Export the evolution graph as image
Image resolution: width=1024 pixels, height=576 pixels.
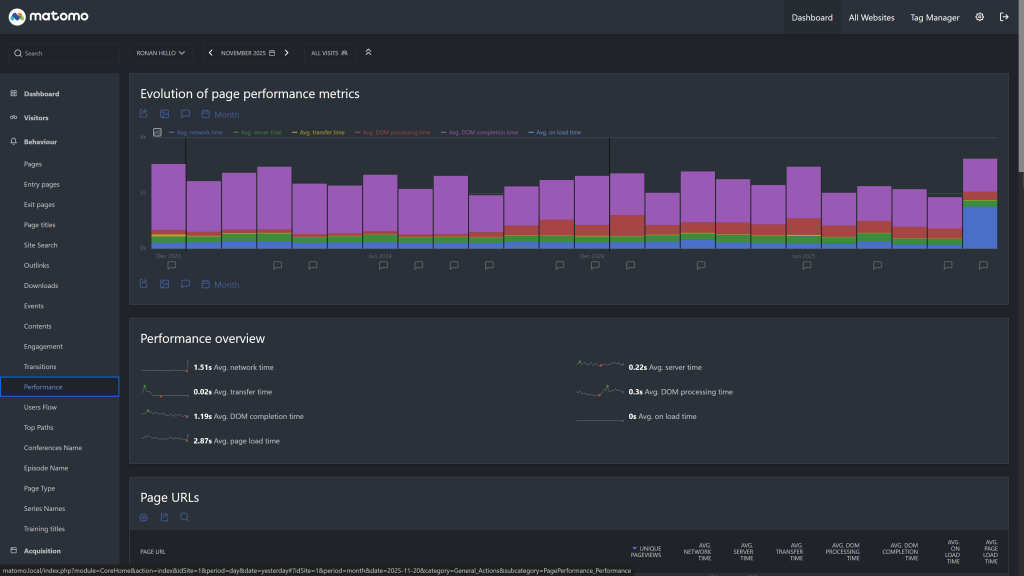click(165, 114)
